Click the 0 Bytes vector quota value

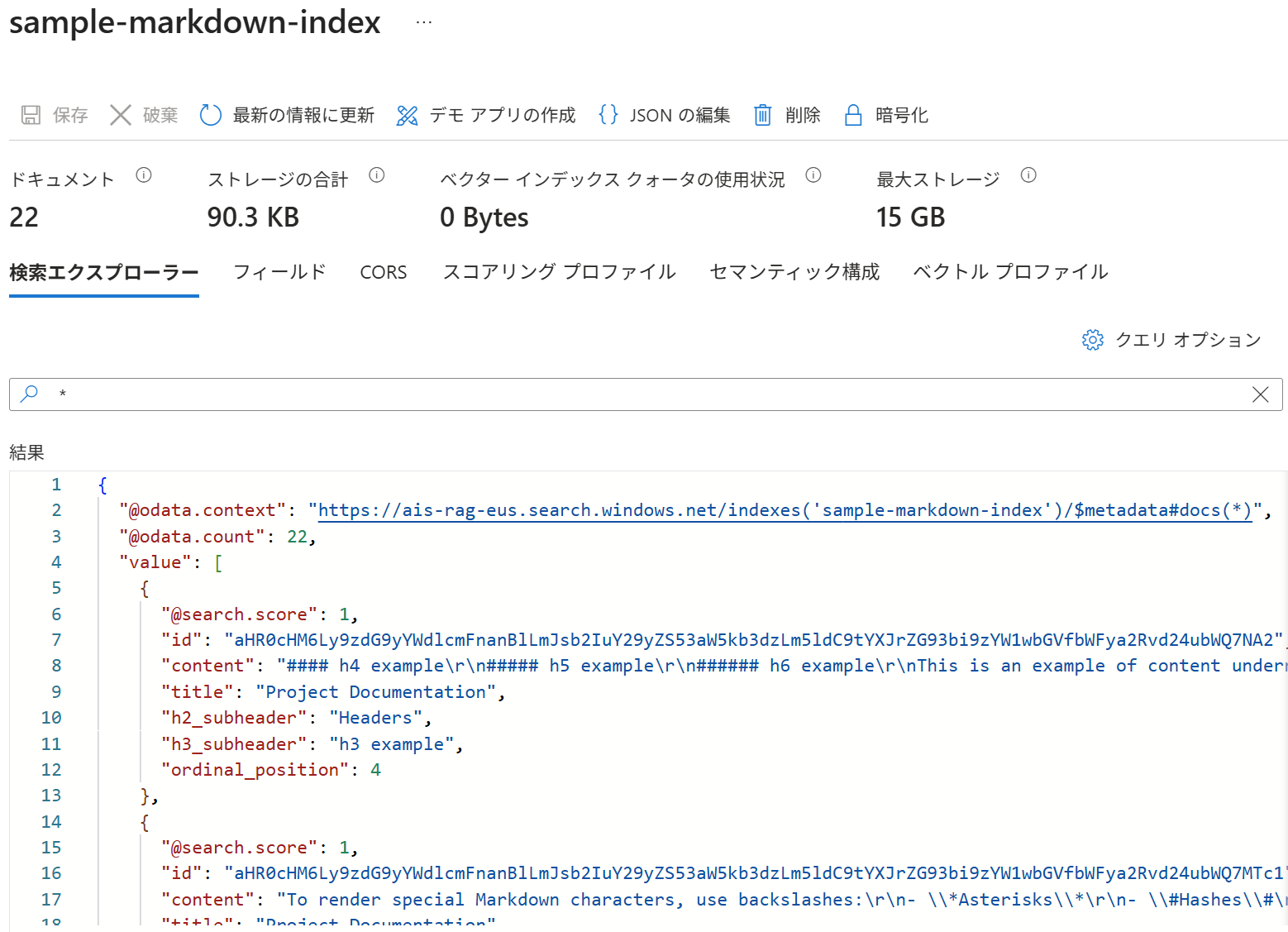click(x=484, y=217)
